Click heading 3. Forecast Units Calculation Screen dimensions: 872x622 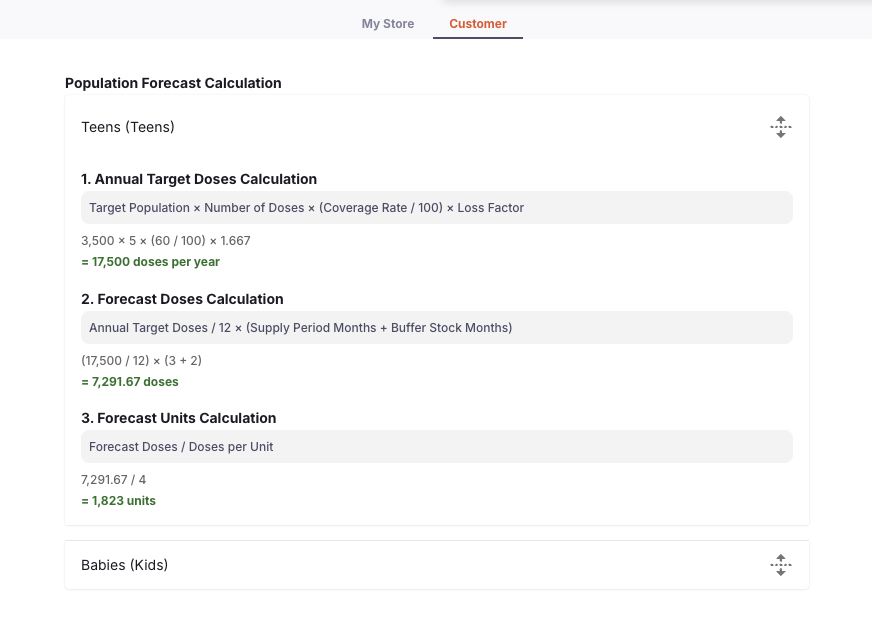(x=179, y=418)
